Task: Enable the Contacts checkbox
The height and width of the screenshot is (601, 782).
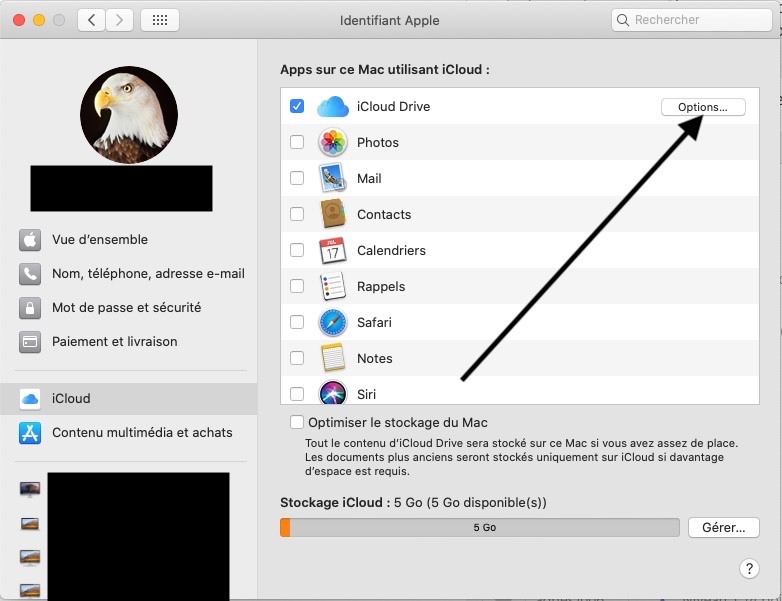Action: [297, 214]
